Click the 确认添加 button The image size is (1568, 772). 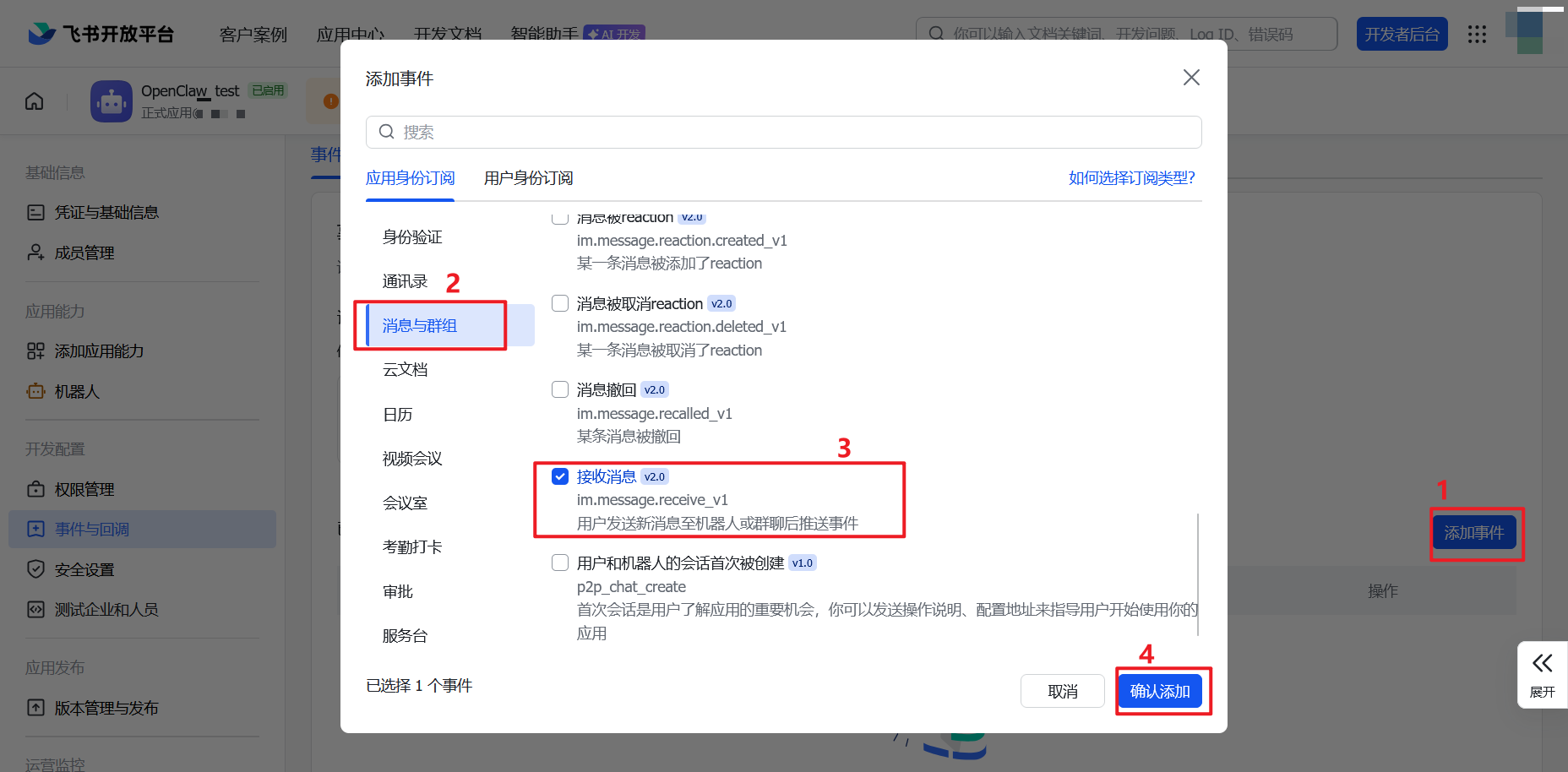1162,690
